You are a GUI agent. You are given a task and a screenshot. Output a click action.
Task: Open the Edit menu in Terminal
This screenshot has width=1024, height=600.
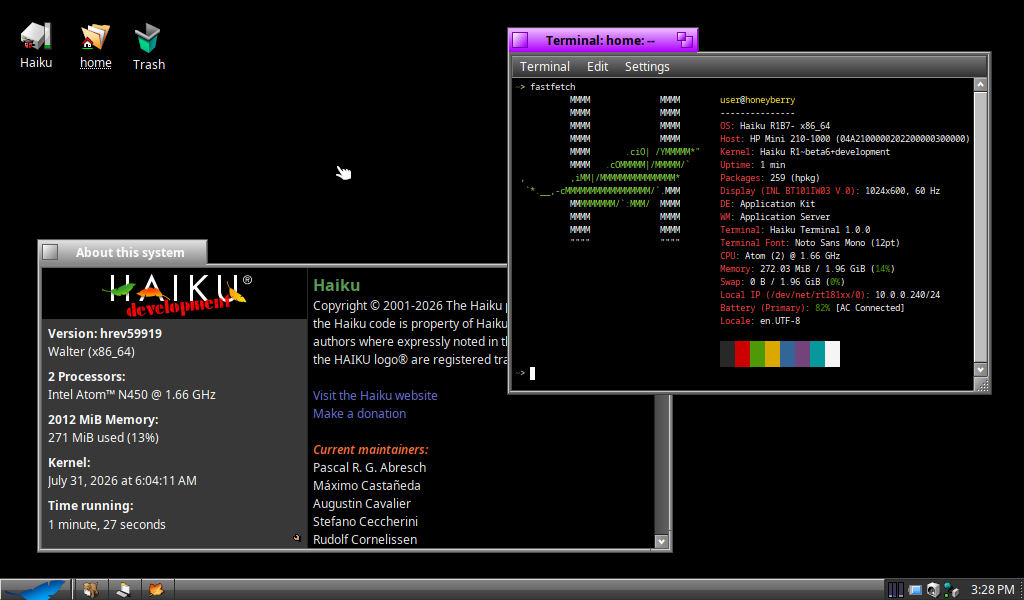(597, 67)
